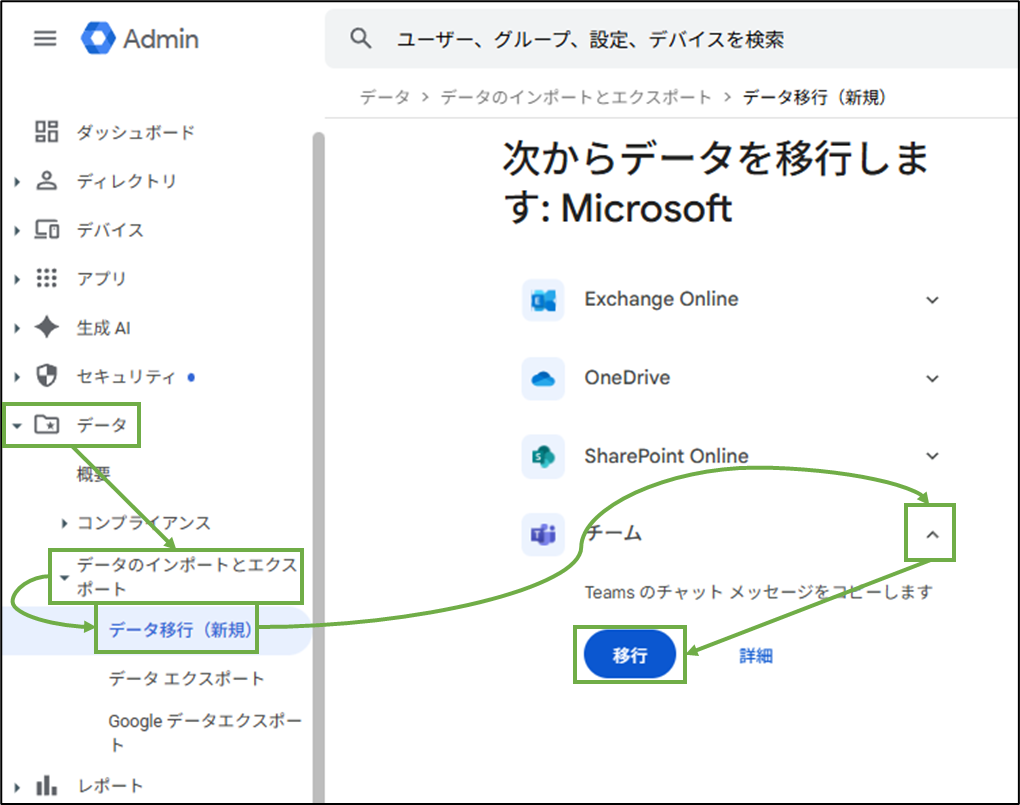Click the Teams product icon
The image size is (1020, 805).
(x=543, y=534)
